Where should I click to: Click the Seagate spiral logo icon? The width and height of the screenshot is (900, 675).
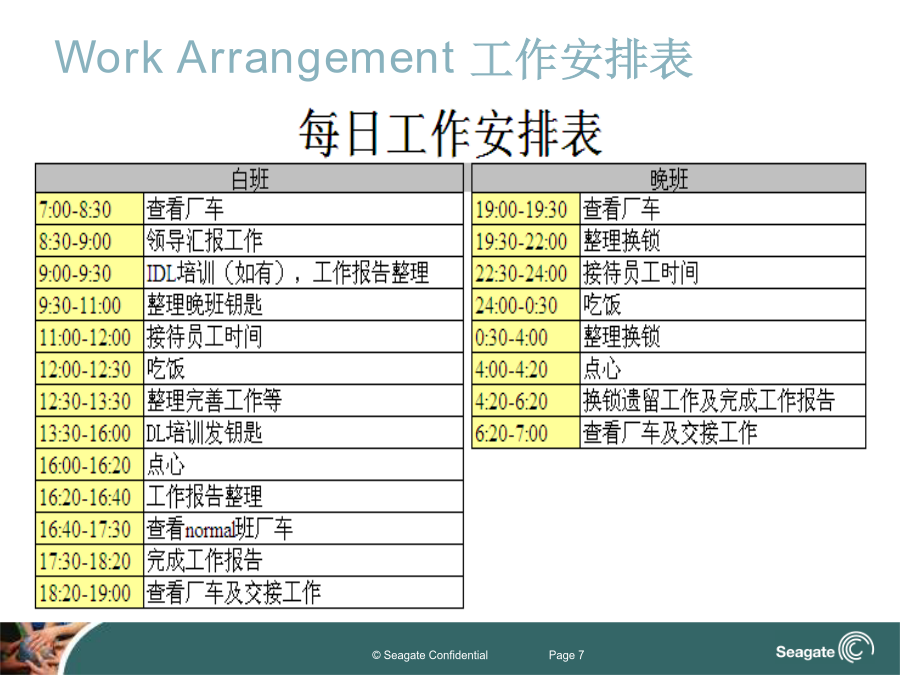(x=856, y=648)
